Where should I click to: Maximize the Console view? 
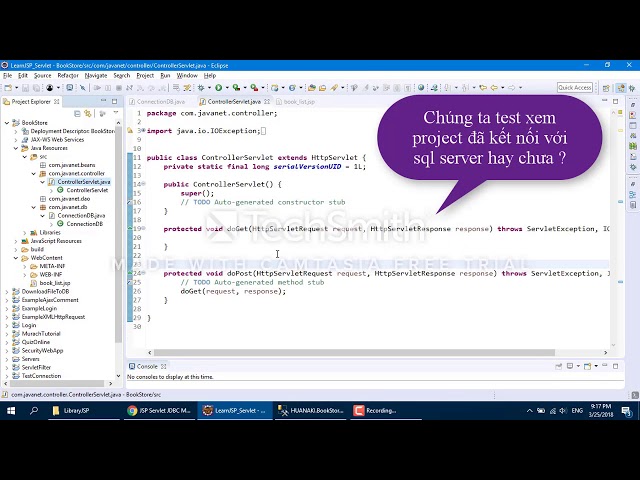point(616,366)
